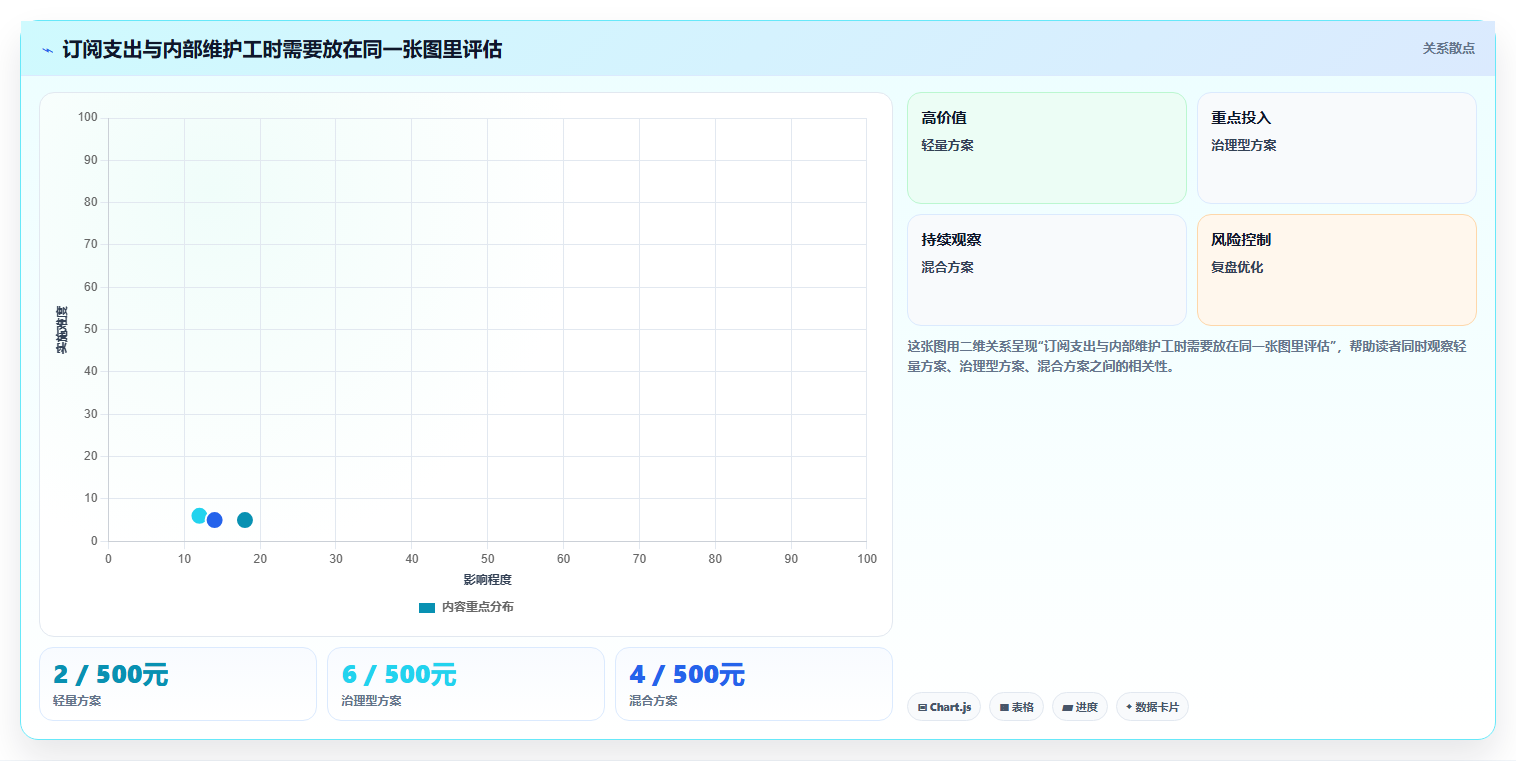The image size is (1516, 761).
Task: Click the title 订阅支出与内部维护工时需要放在同一张图里评估
Action: pyautogui.click(x=282, y=49)
